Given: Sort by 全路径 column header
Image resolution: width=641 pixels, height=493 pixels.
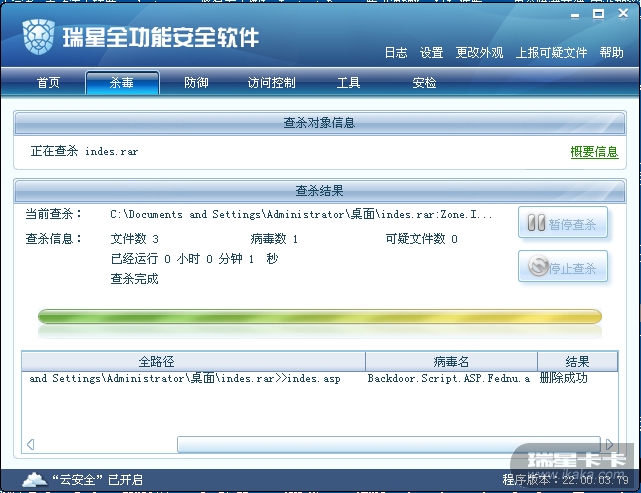Looking at the screenshot, I should (193, 361).
